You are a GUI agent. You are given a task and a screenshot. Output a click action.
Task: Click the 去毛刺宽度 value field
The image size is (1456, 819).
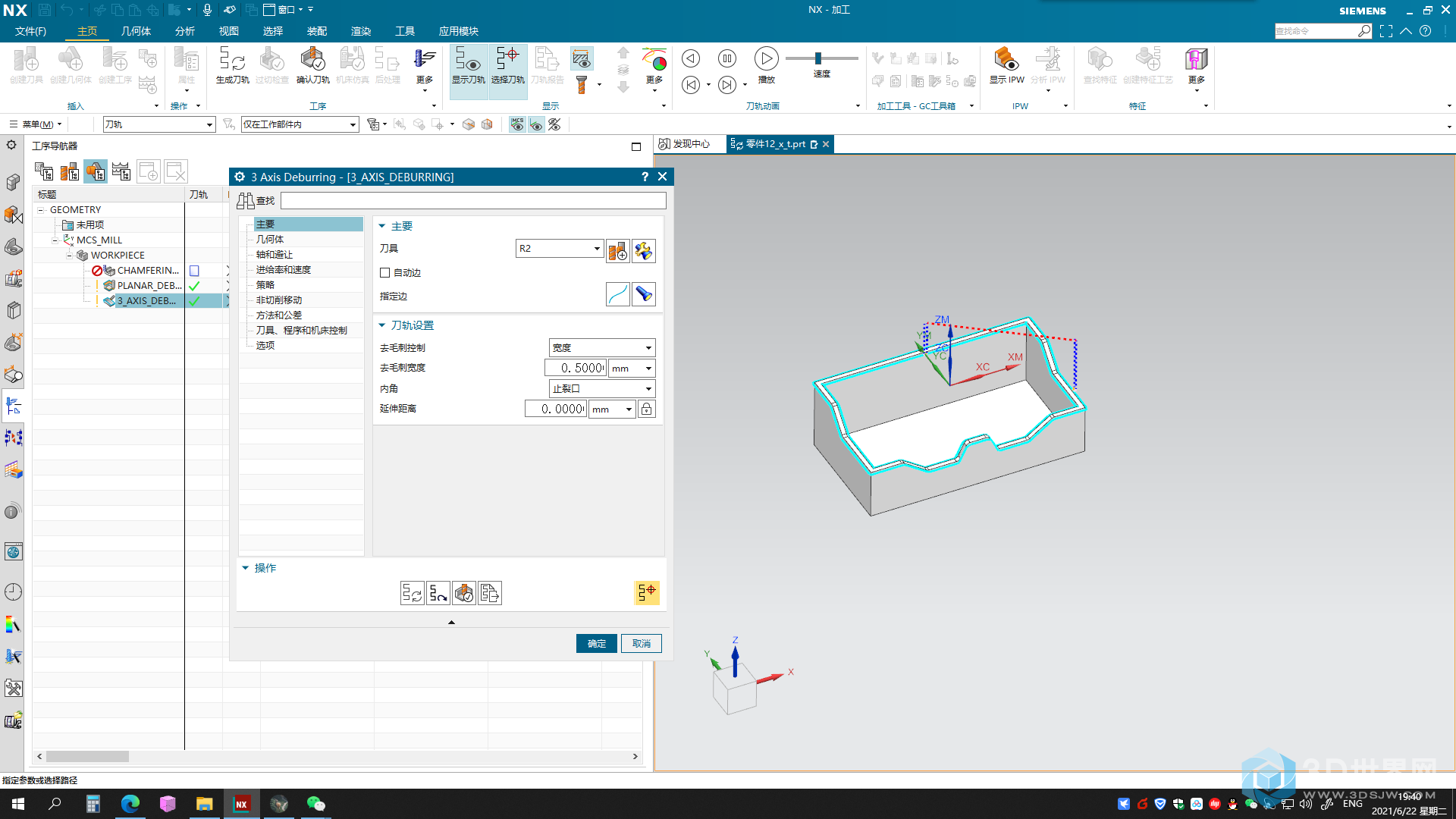(x=575, y=369)
